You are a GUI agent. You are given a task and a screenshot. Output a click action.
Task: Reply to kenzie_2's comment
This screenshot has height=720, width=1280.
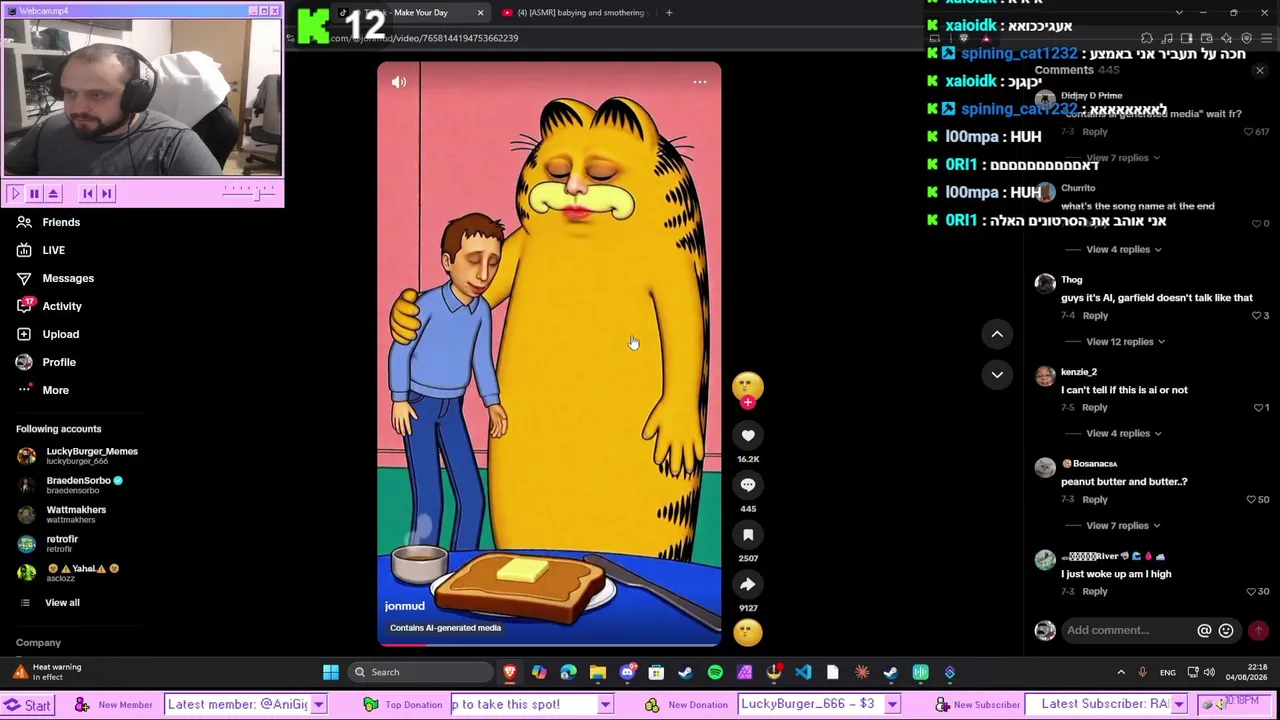1094,408
